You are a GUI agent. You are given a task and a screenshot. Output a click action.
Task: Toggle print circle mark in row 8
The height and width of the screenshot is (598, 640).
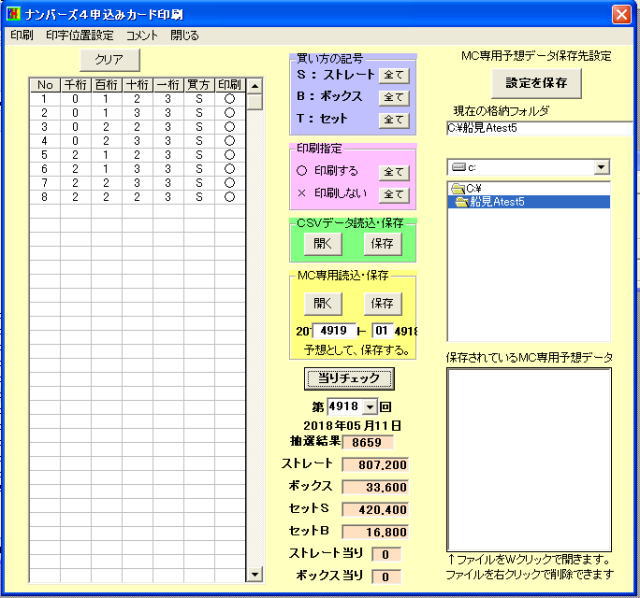click(x=229, y=198)
